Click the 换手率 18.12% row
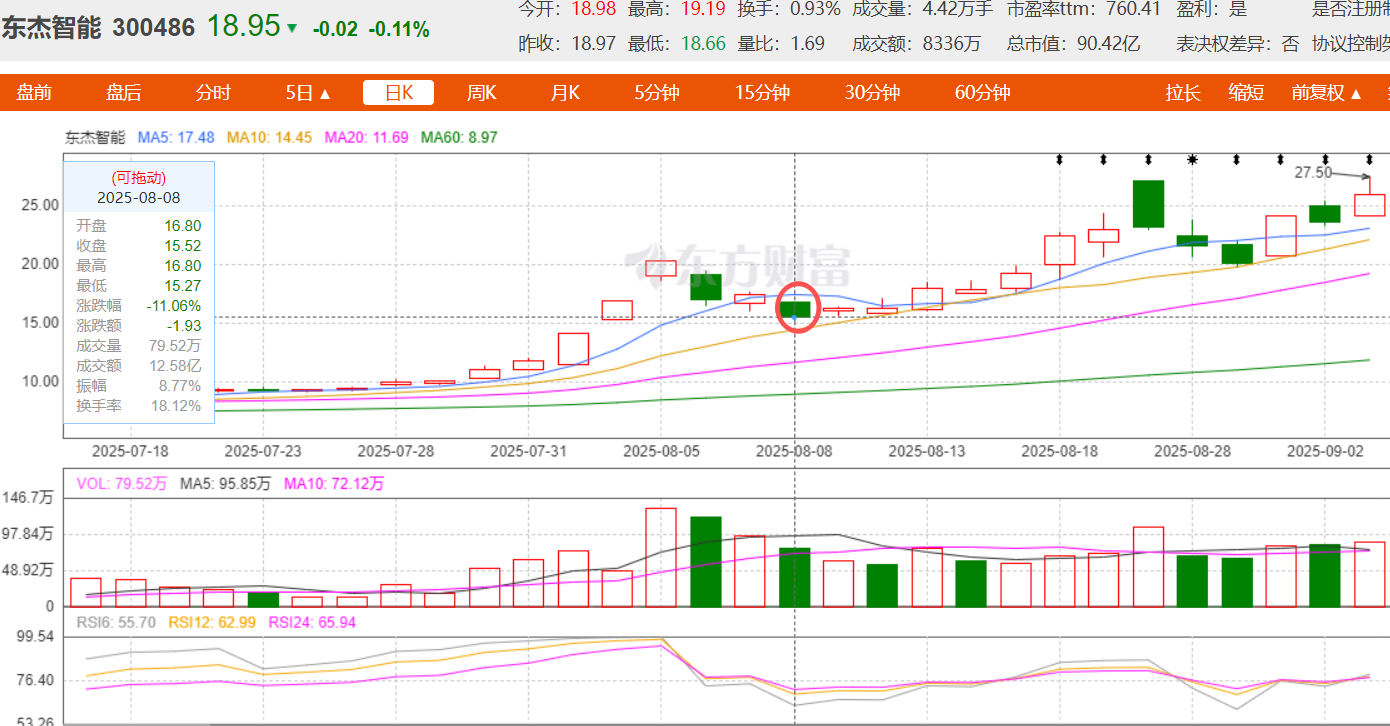Viewport: 1390px width, 726px height. coord(139,406)
